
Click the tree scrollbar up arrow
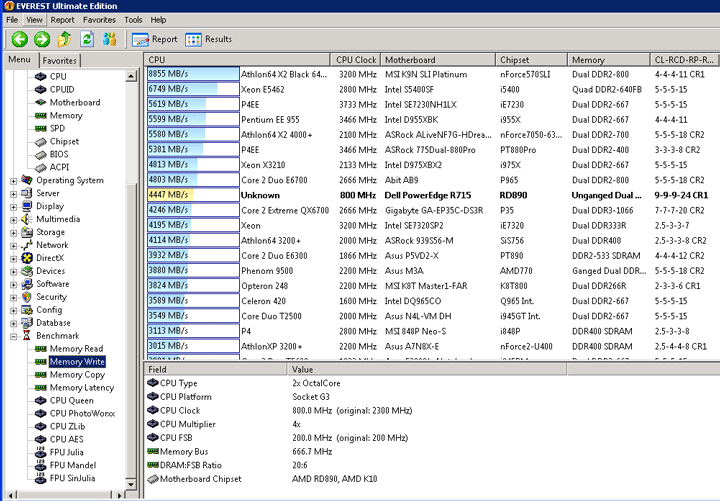[x=131, y=76]
